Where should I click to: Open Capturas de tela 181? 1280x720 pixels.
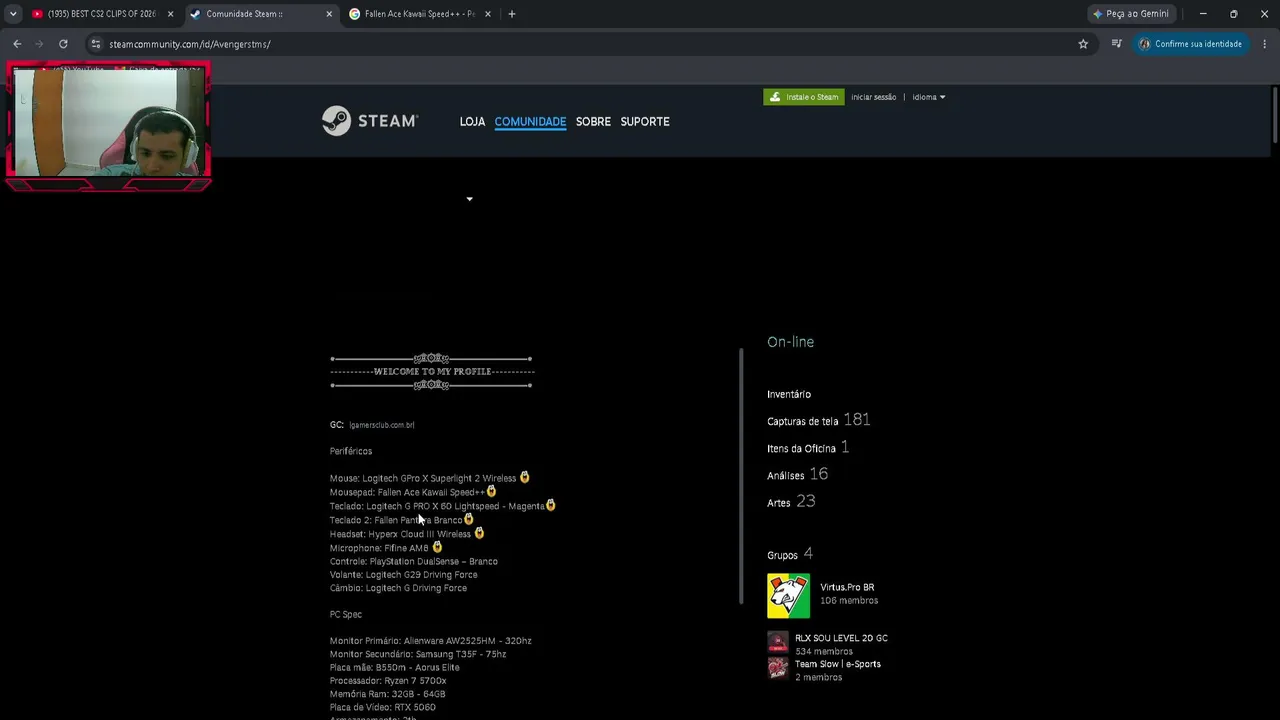818,420
